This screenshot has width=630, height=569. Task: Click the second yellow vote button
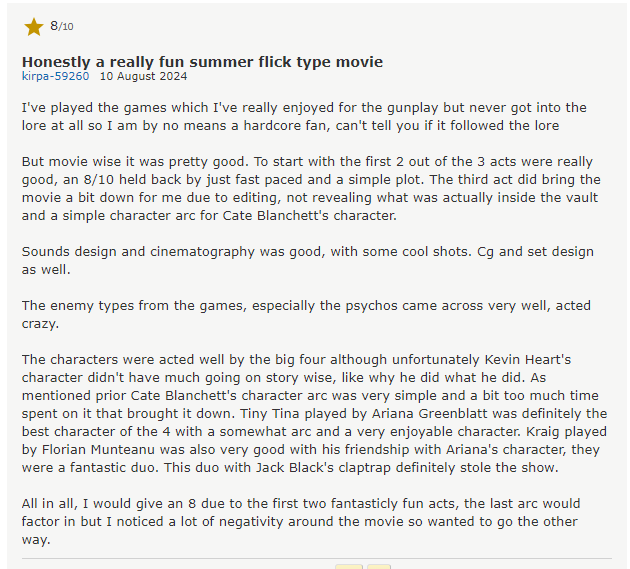click(378, 566)
